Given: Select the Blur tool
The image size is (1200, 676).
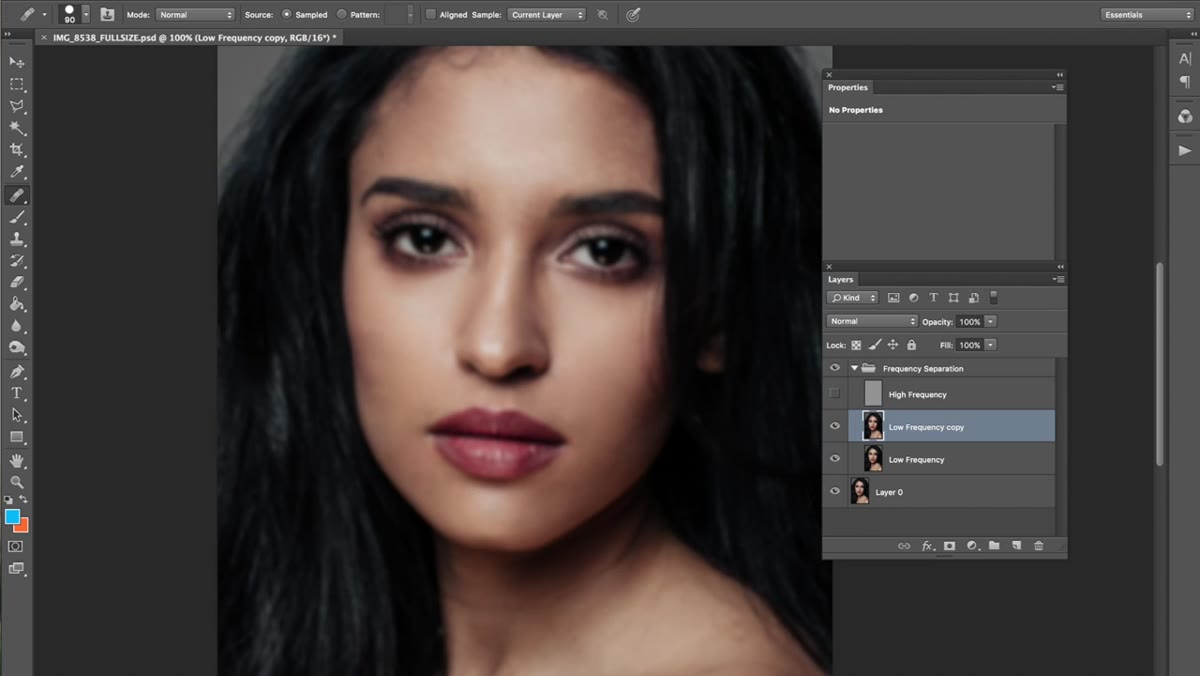Looking at the screenshot, I should point(17,326).
